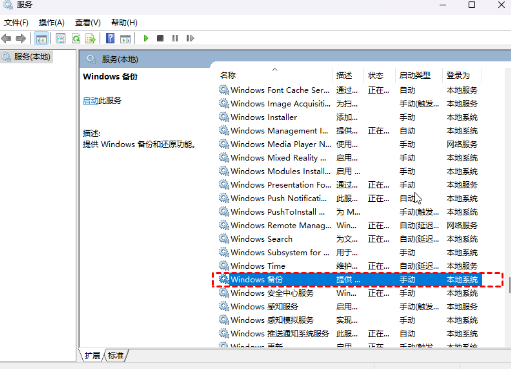This screenshot has height=369, width=511.
Task: Click the Refresh toolbar icon
Action: click(76, 39)
